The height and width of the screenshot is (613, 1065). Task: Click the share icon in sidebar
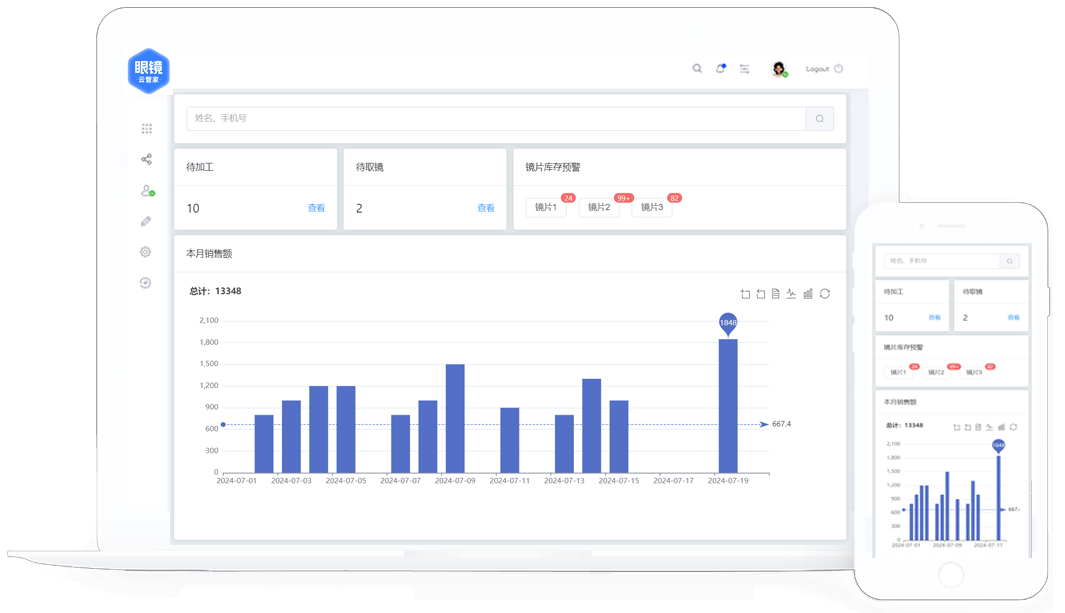[146, 159]
